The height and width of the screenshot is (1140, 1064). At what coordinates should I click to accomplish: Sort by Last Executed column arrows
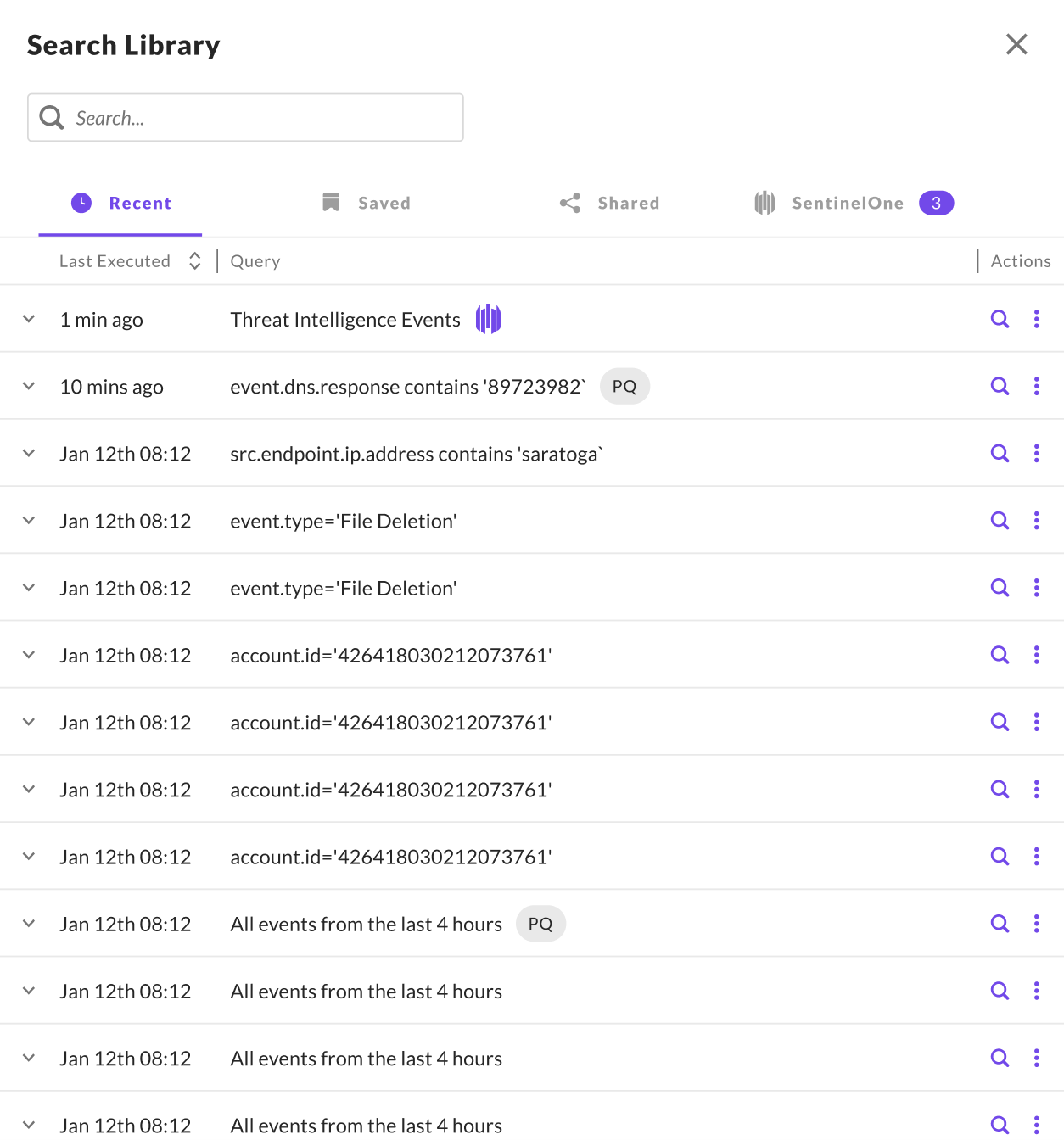(194, 261)
